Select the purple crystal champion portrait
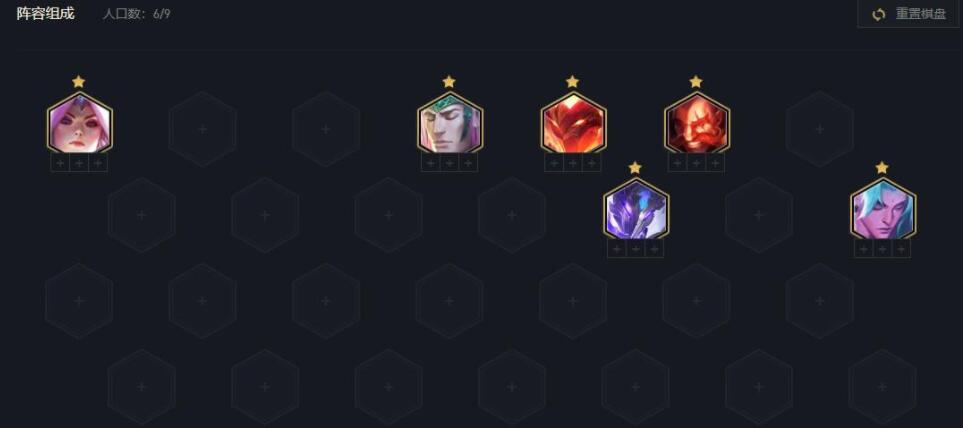Screen dimensions: 963x428 [636, 209]
